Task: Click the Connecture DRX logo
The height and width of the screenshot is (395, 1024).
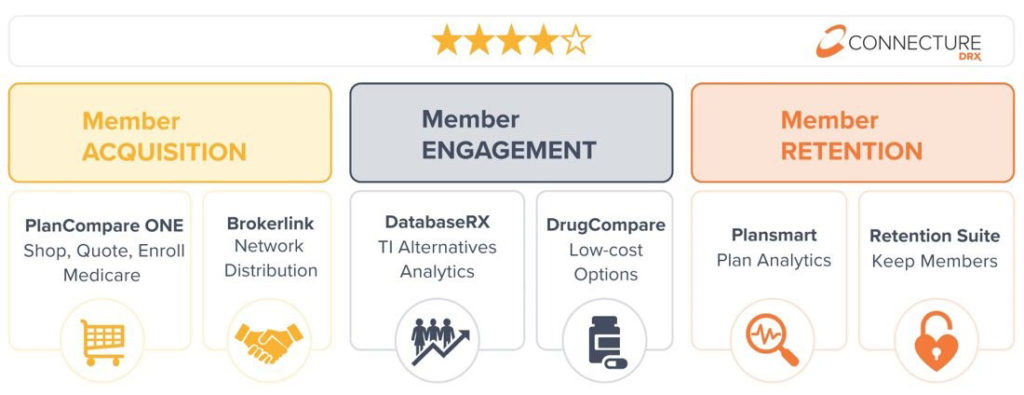Action: 899,42
